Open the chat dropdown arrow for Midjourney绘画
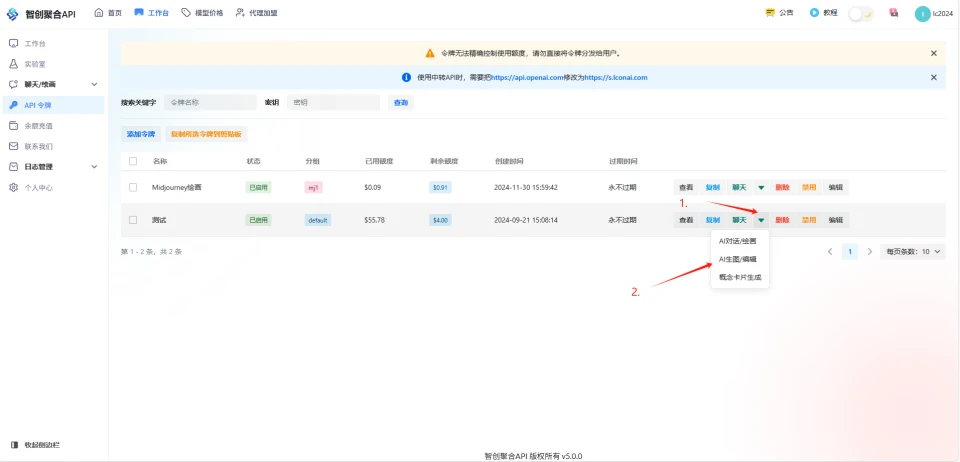The width and height of the screenshot is (960, 462). (761, 187)
